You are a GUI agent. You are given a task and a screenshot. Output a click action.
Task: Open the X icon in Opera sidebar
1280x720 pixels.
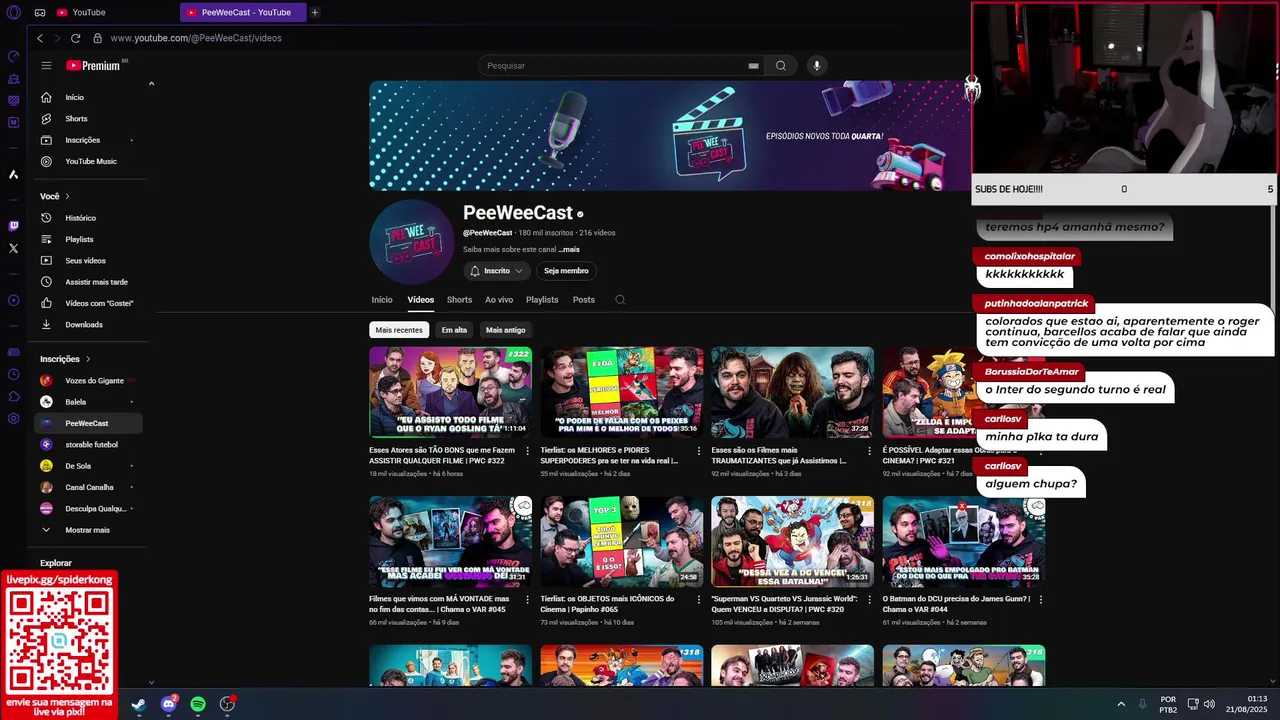click(13, 248)
